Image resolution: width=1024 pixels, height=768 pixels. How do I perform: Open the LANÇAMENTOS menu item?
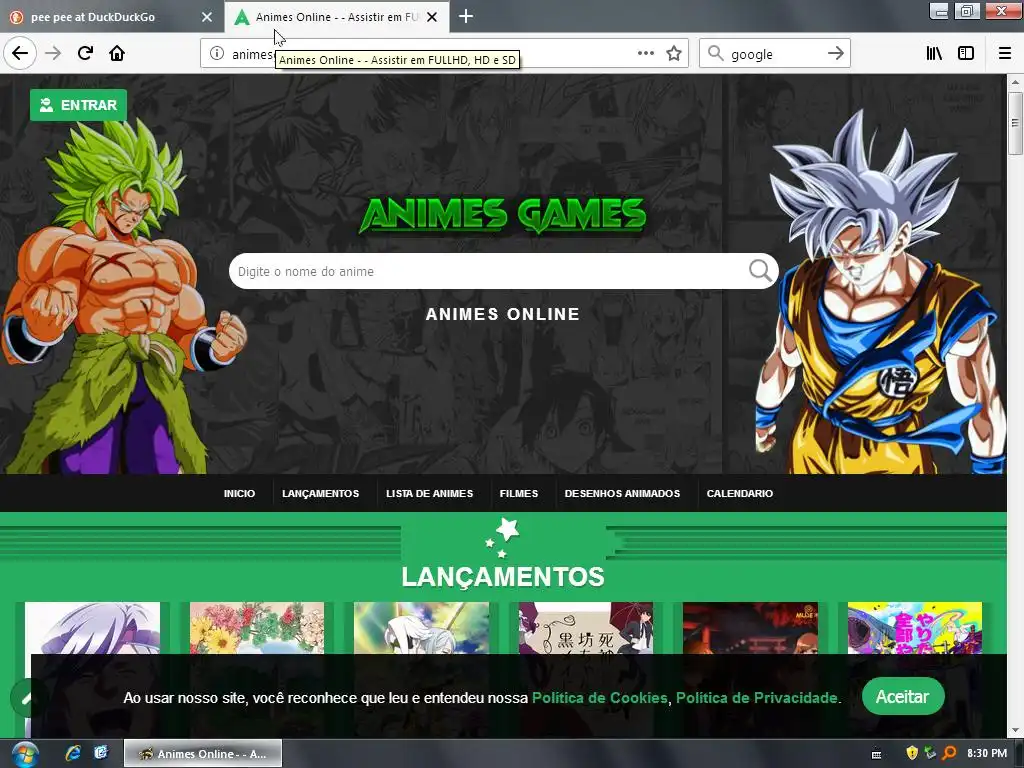pyautogui.click(x=321, y=493)
